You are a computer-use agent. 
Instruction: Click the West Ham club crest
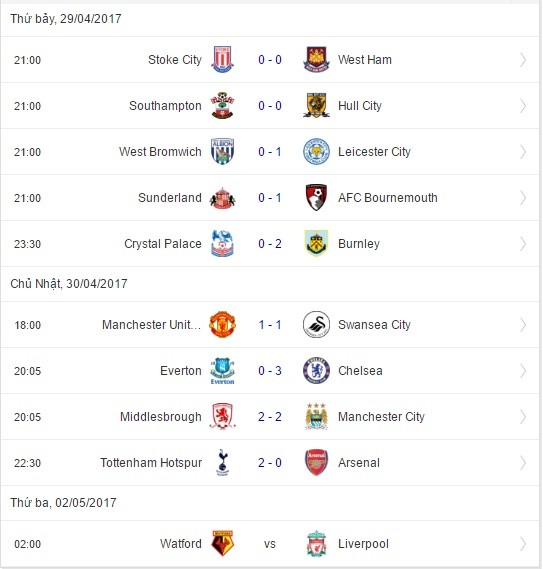click(316, 59)
